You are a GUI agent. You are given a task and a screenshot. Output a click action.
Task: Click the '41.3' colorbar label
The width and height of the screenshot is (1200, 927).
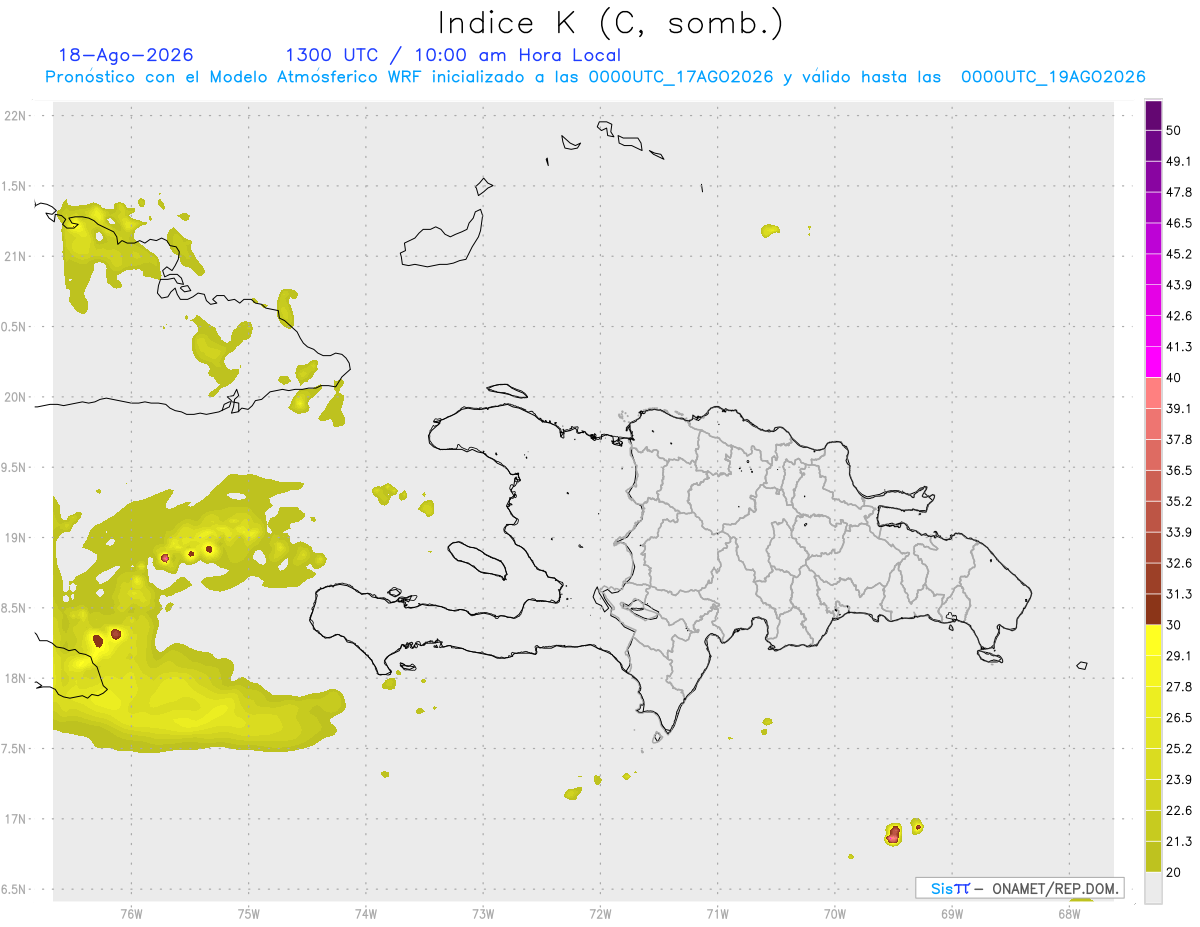(1179, 347)
